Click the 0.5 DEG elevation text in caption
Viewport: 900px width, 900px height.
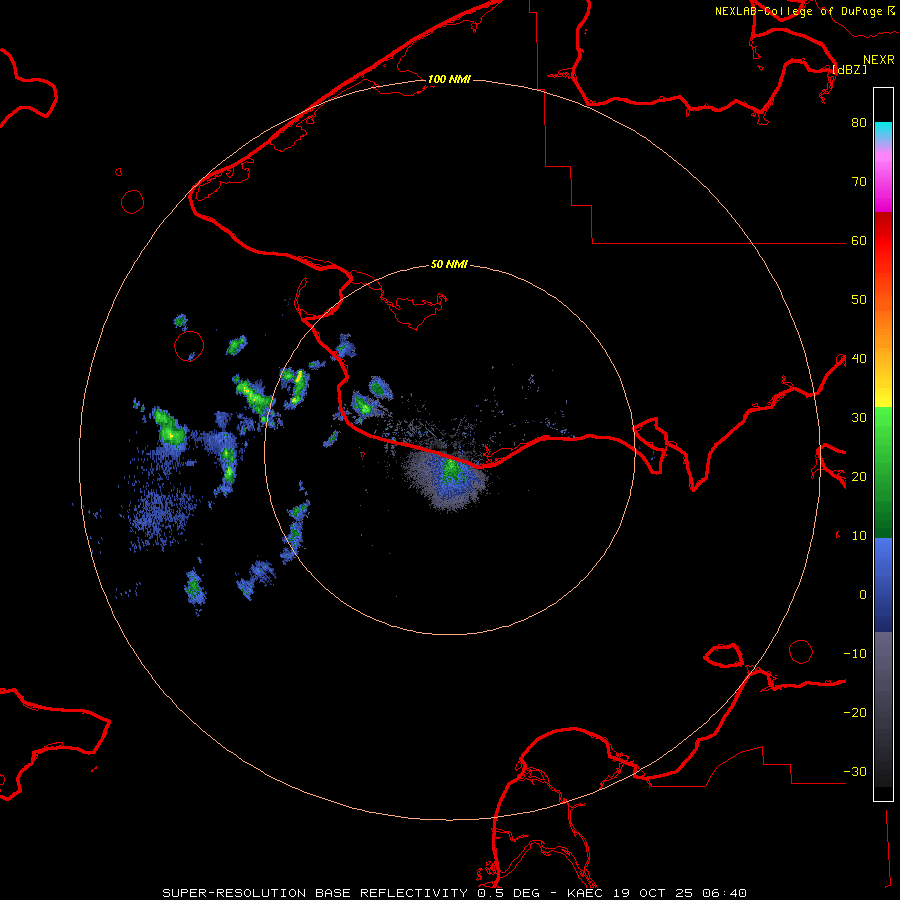click(x=509, y=893)
